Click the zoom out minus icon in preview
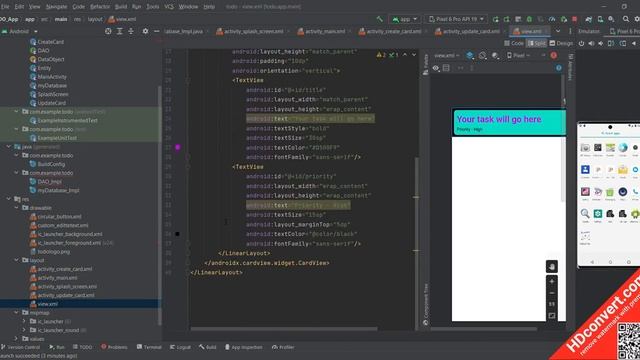This screenshot has width=640, height=360. pos(552,293)
